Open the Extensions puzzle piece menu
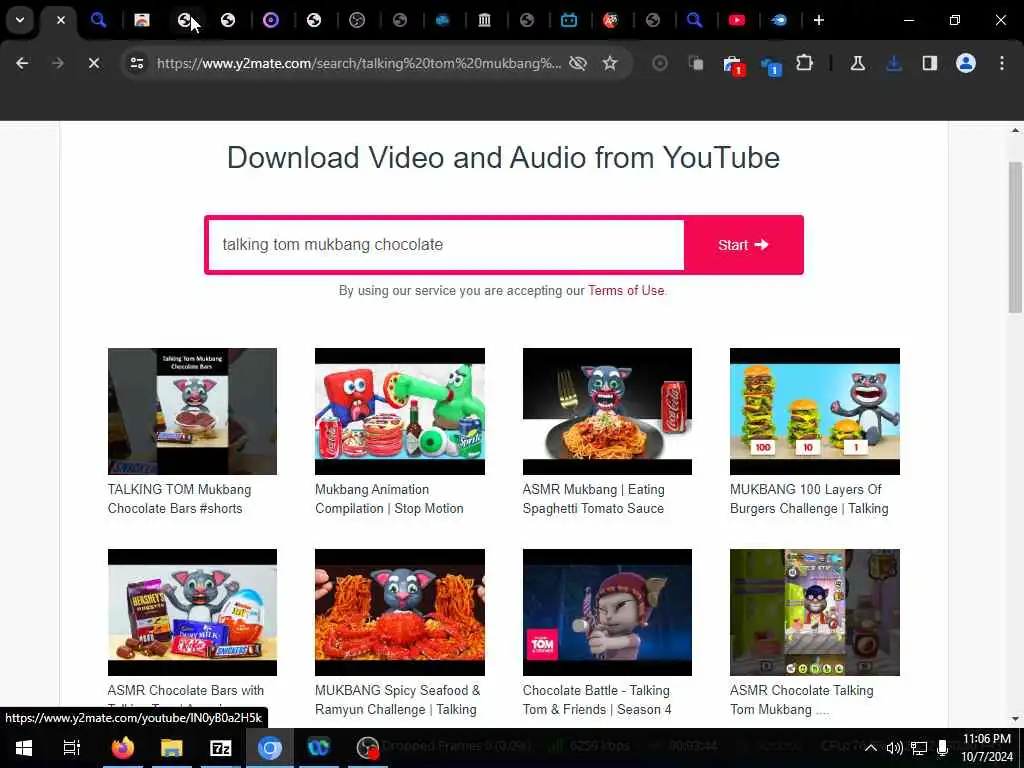This screenshot has height=768, width=1024. coord(805,63)
